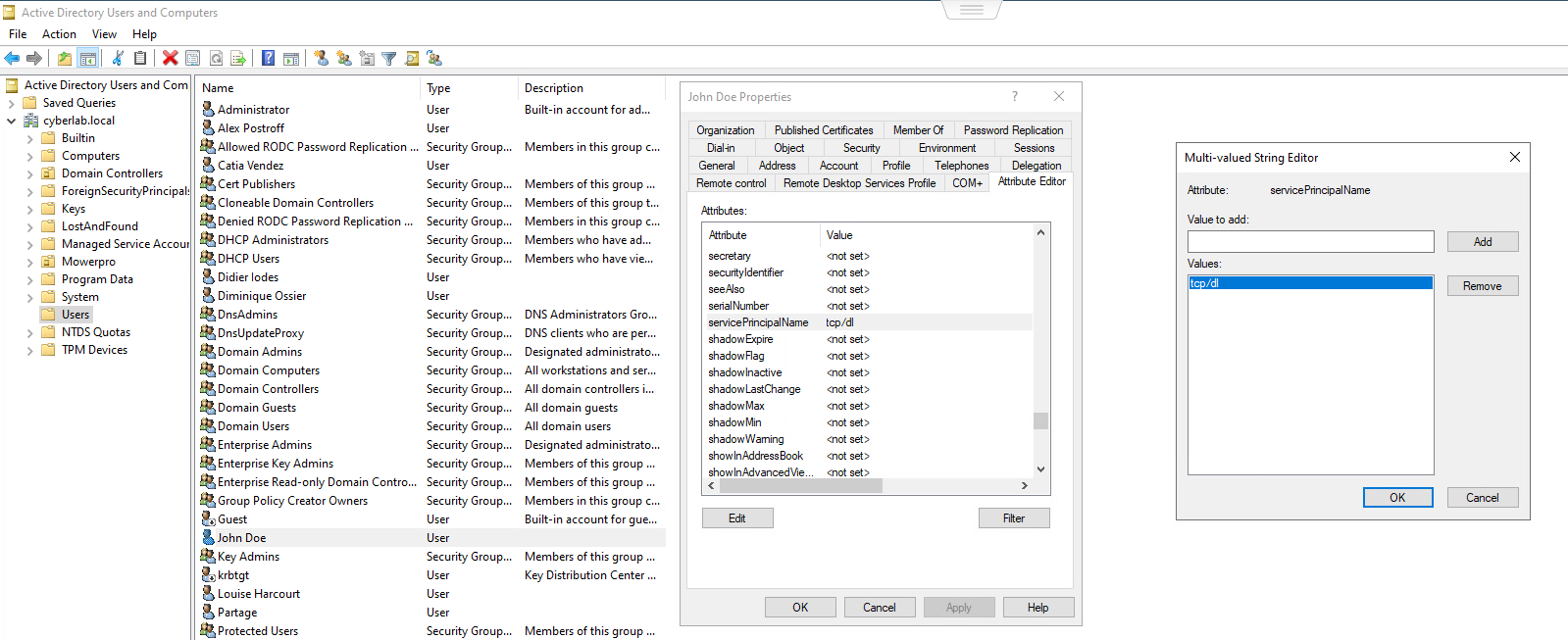The width and height of the screenshot is (1568, 640).
Task: Click the Filter funnel toolbar icon
Action: pos(389,59)
